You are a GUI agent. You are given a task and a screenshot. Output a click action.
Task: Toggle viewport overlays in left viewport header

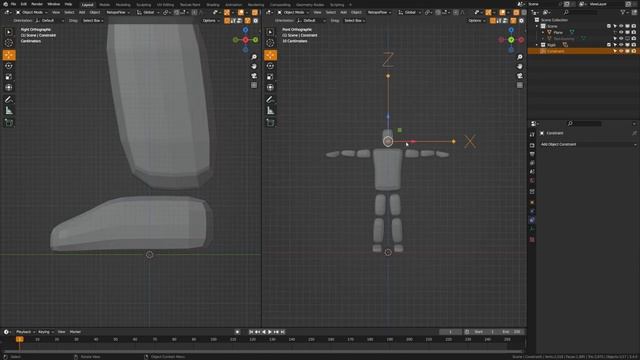point(241,13)
